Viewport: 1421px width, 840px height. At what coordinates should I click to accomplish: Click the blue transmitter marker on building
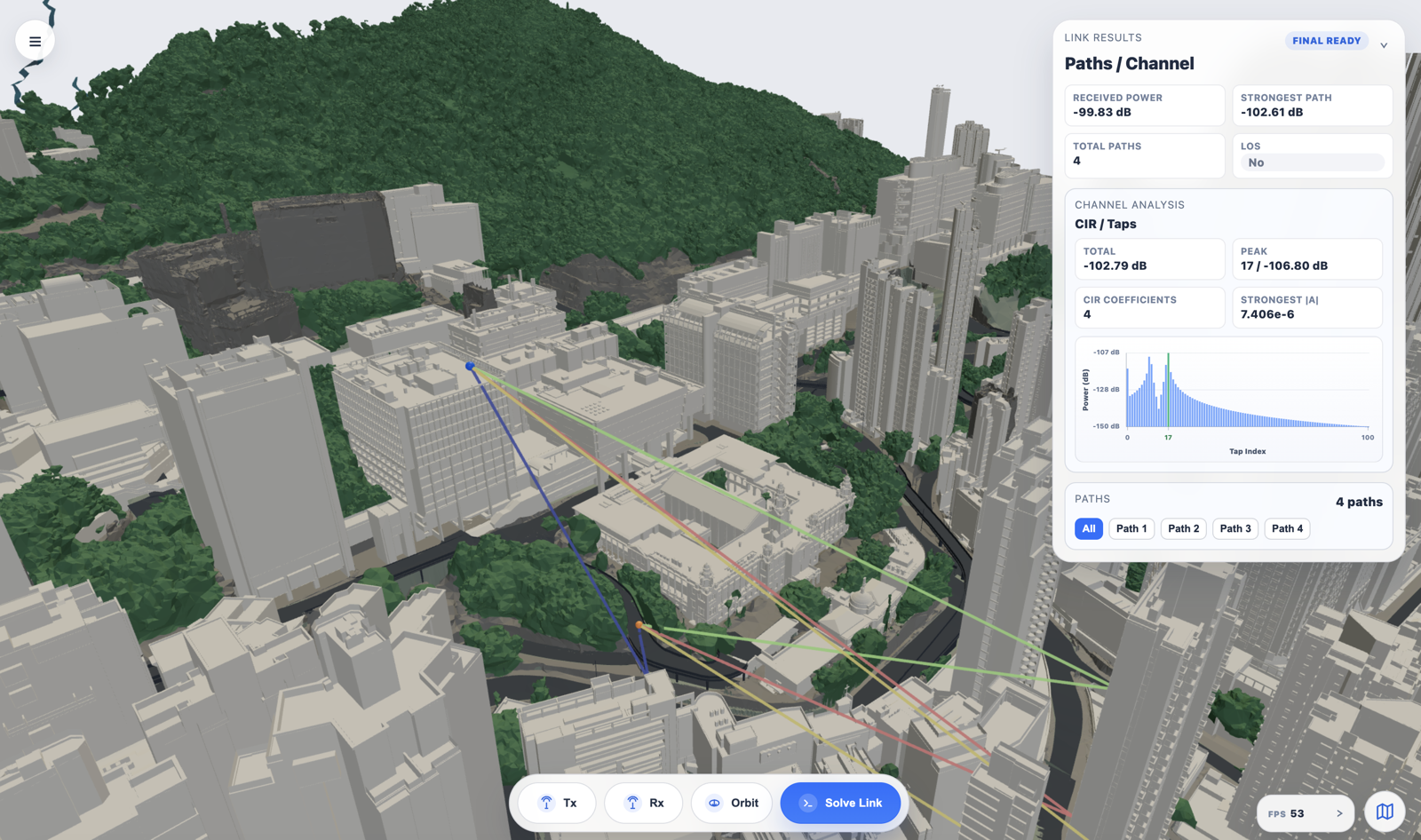point(470,366)
